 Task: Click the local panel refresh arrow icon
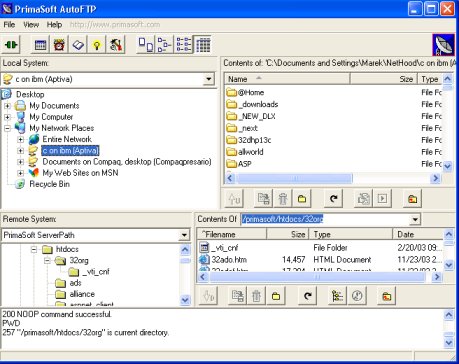pyautogui.click(x=333, y=199)
